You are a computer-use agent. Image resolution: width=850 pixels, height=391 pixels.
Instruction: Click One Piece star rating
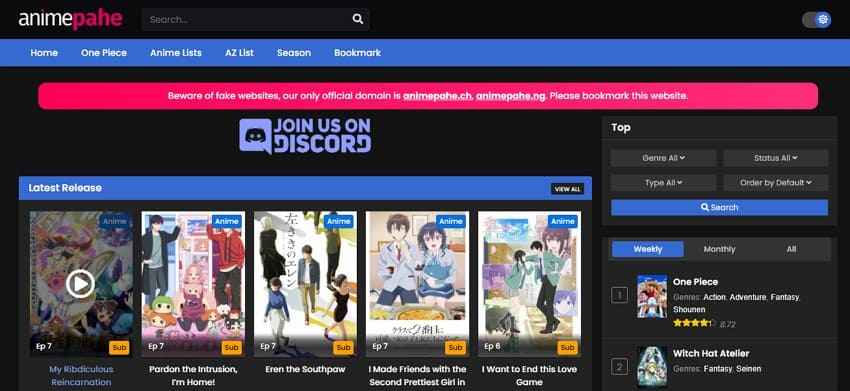[x=693, y=323]
